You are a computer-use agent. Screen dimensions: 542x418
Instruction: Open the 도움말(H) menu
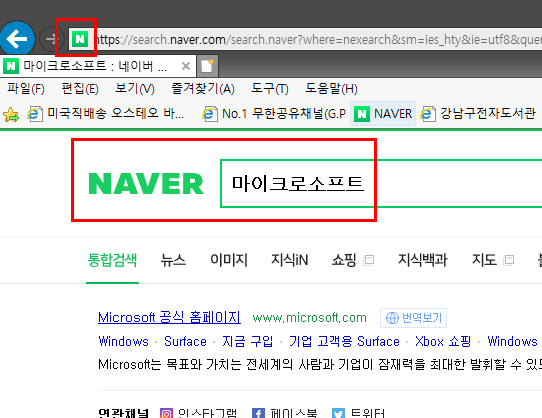[331, 89]
